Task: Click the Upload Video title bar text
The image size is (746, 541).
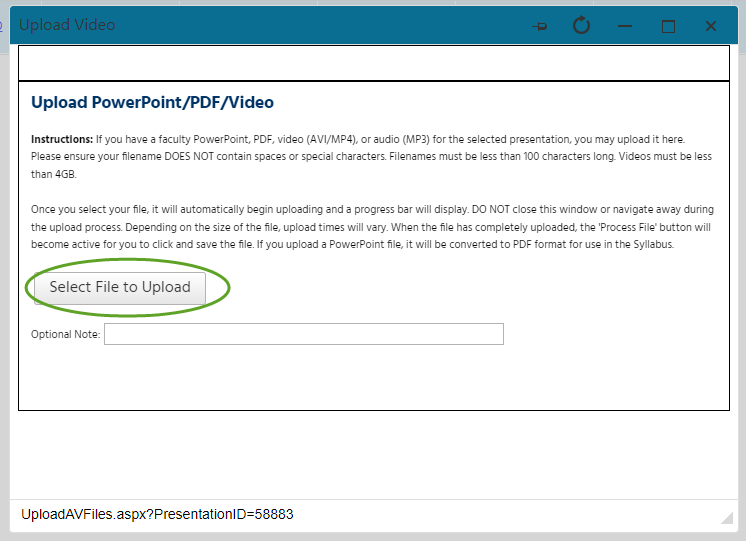Action: [x=67, y=25]
